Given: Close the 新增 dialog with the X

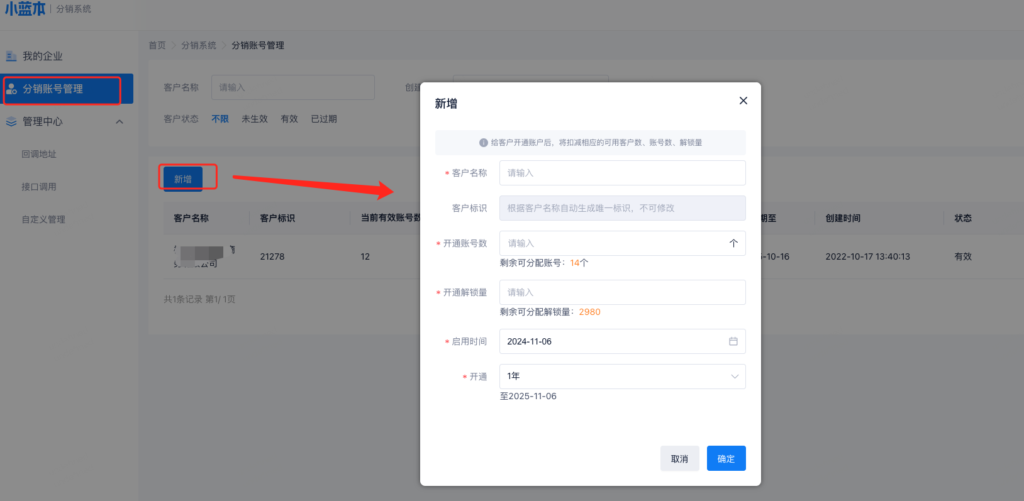Looking at the screenshot, I should [742, 101].
